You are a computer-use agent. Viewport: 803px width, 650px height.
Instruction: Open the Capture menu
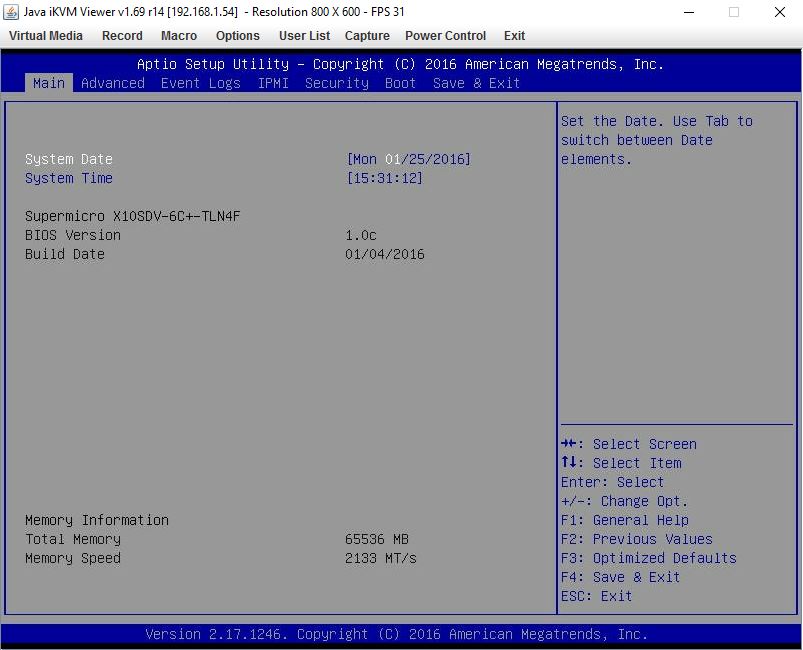(367, 36)
